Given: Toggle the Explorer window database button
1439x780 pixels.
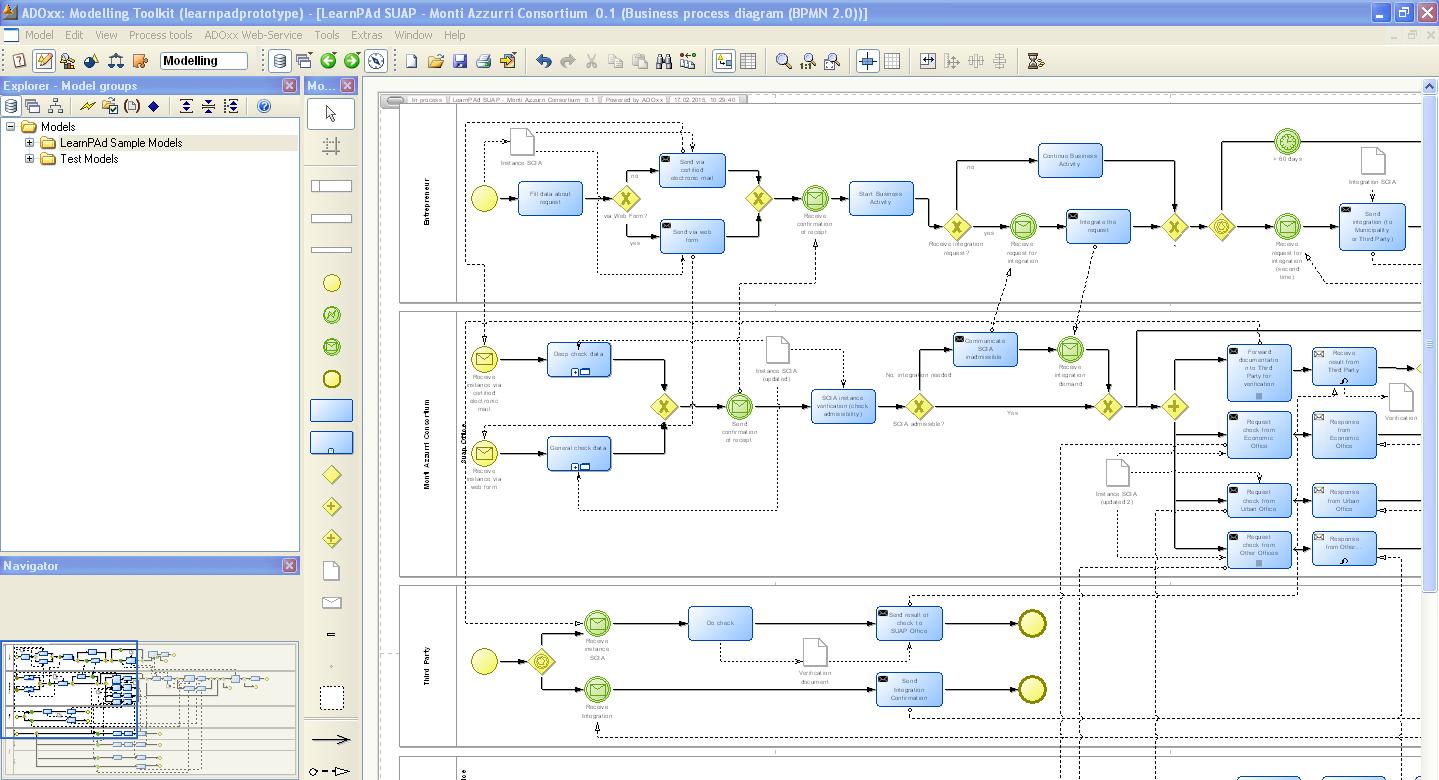Looking at the screenshot, I should coord(280,61).
